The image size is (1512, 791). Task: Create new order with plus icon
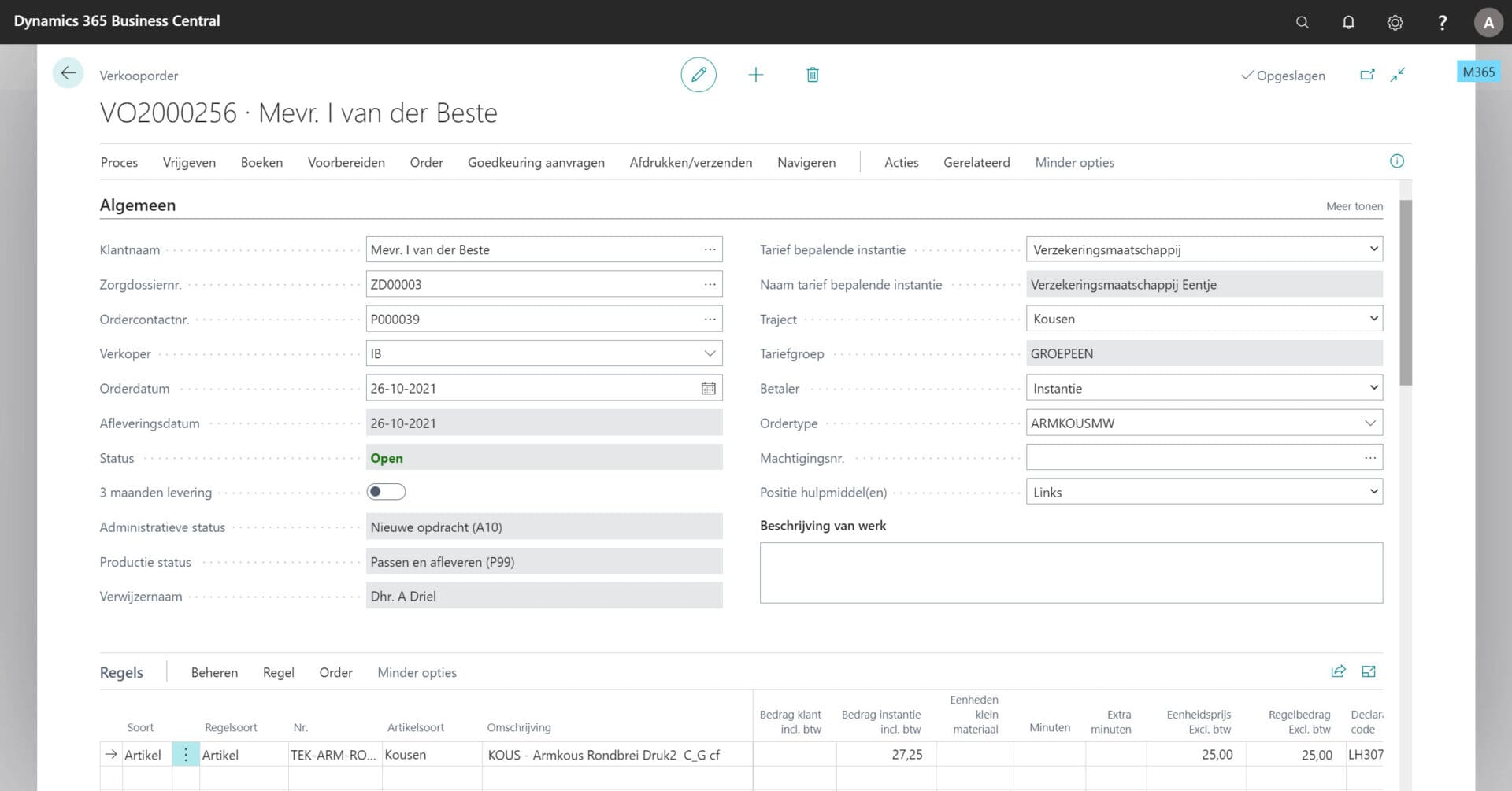click(x=756, y=75)
